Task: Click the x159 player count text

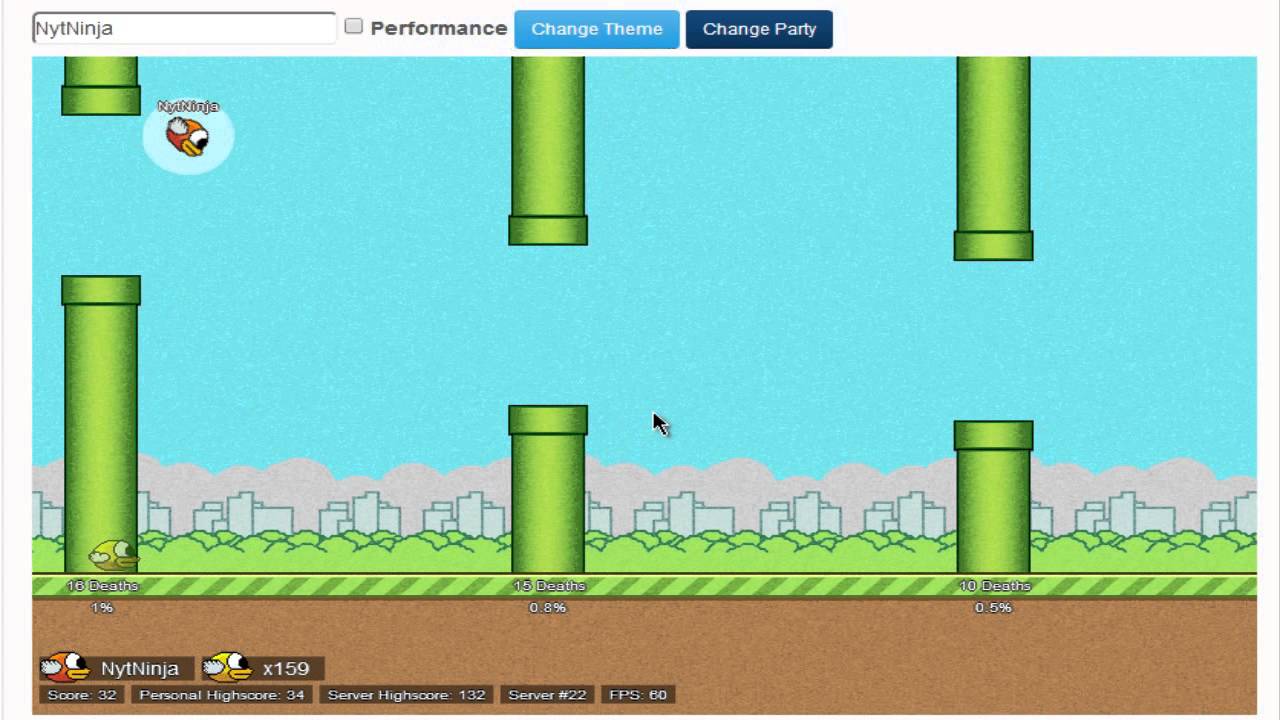Action: point(286,668)
